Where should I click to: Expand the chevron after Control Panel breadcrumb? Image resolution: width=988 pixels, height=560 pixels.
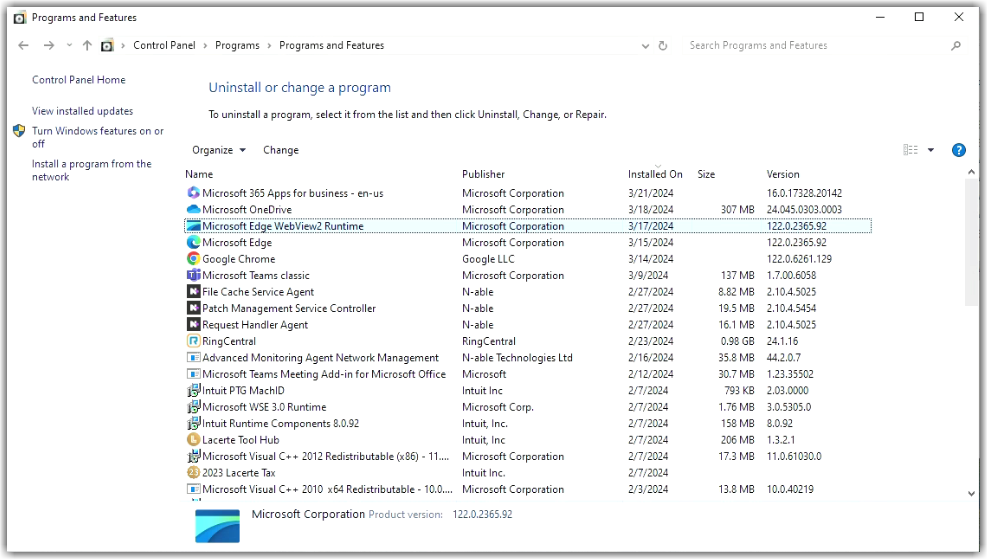(205, 45)
